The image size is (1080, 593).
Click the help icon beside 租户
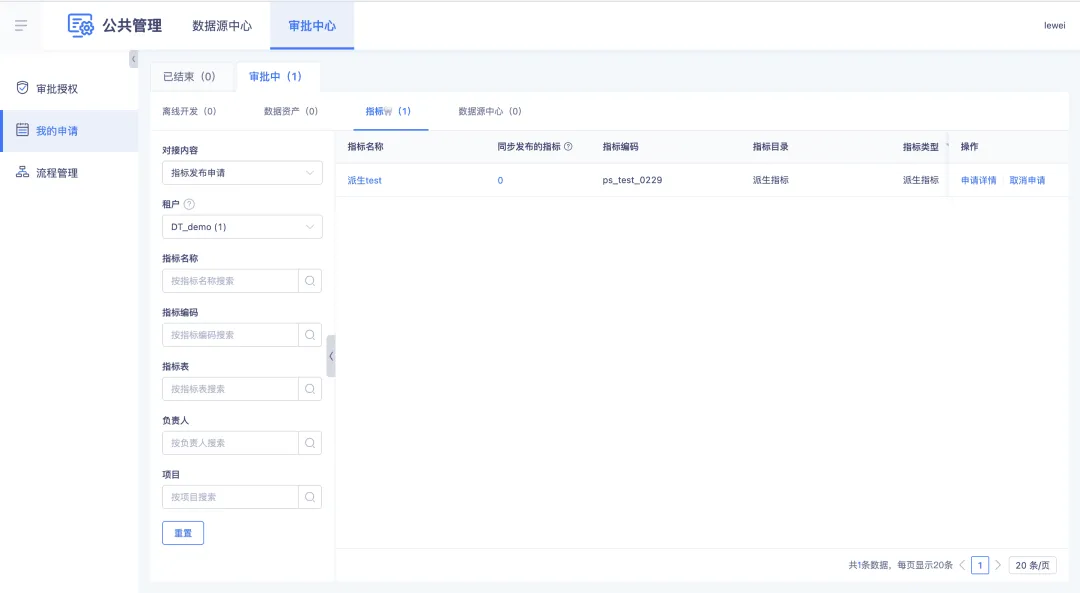coord(189,204)
